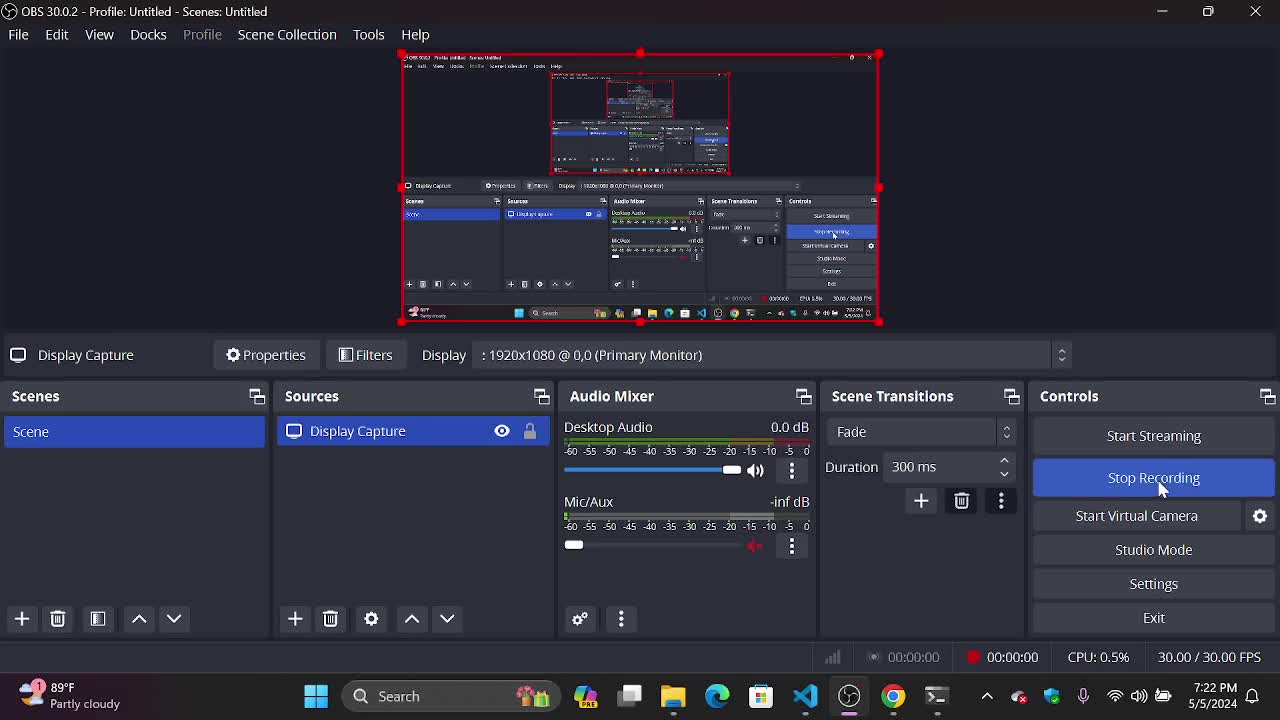Add a new source with plus icon
The image size is (1280, 720).
[295, 619]
